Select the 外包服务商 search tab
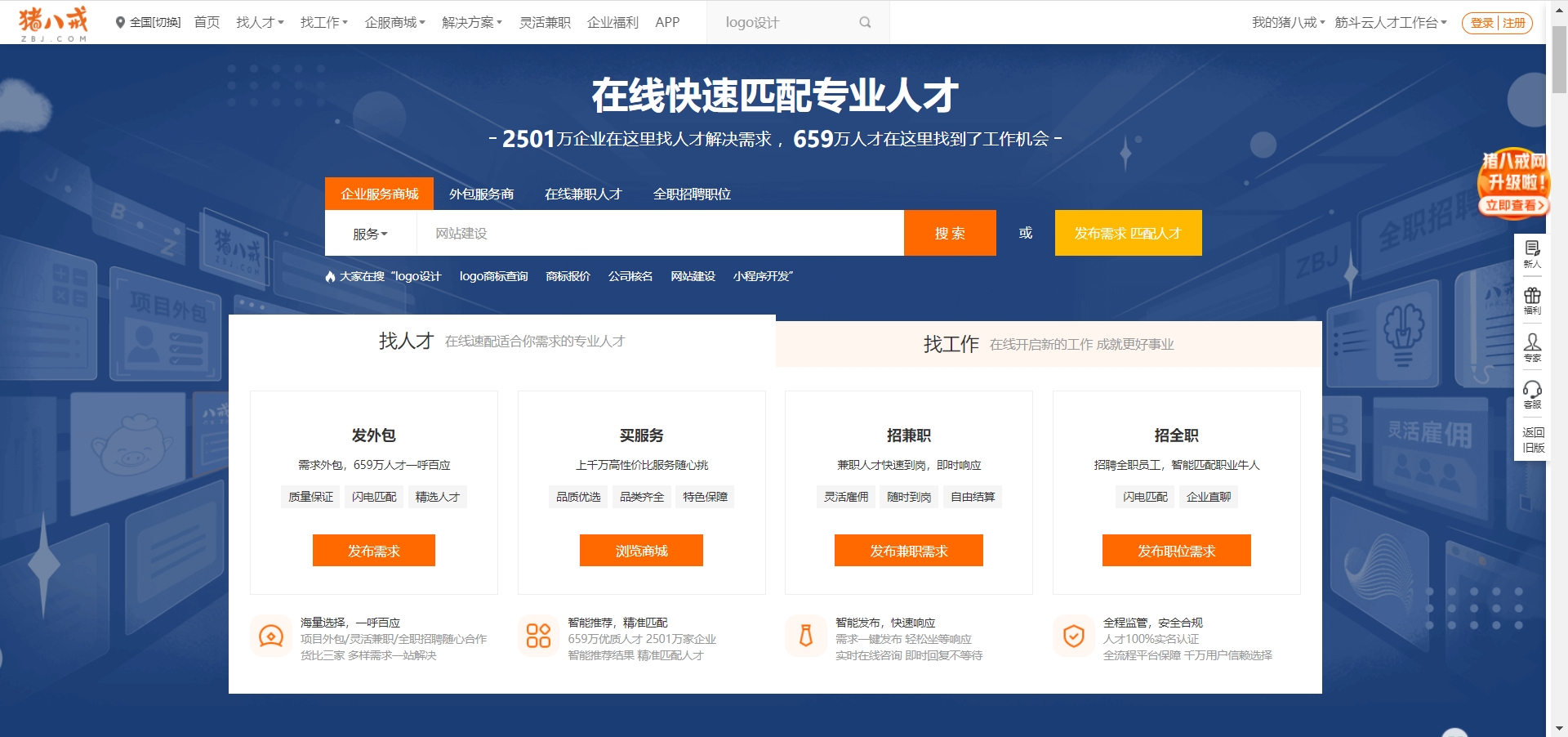This screenshot has width=1568, height=737. [481, 194]
